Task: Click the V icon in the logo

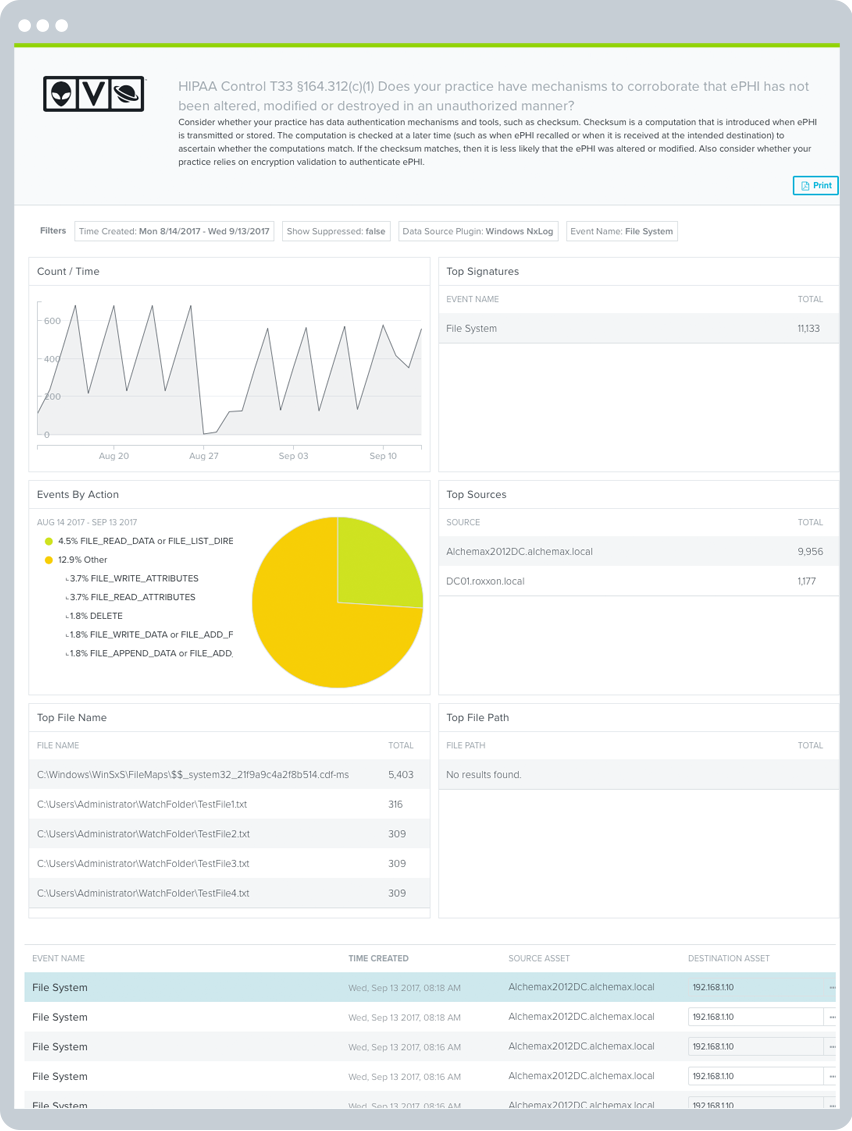Action: 94,94
